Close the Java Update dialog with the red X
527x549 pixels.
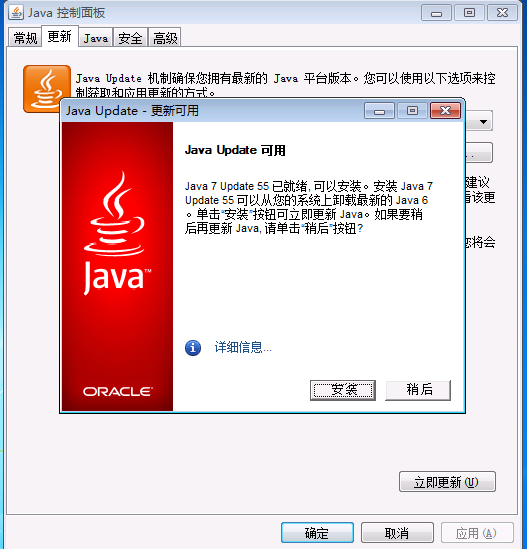coord(445,111)
